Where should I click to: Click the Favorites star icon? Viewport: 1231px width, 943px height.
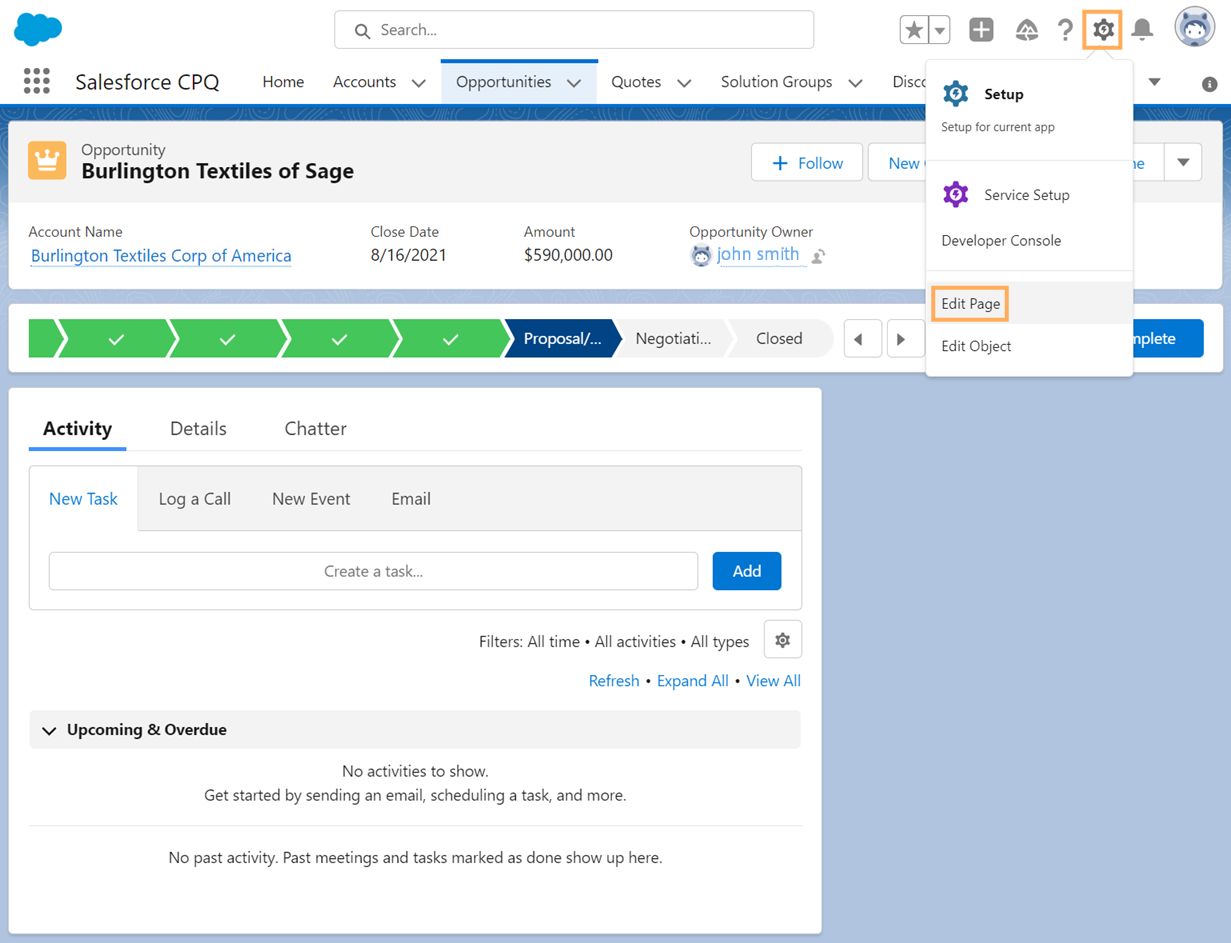point(914,30)
